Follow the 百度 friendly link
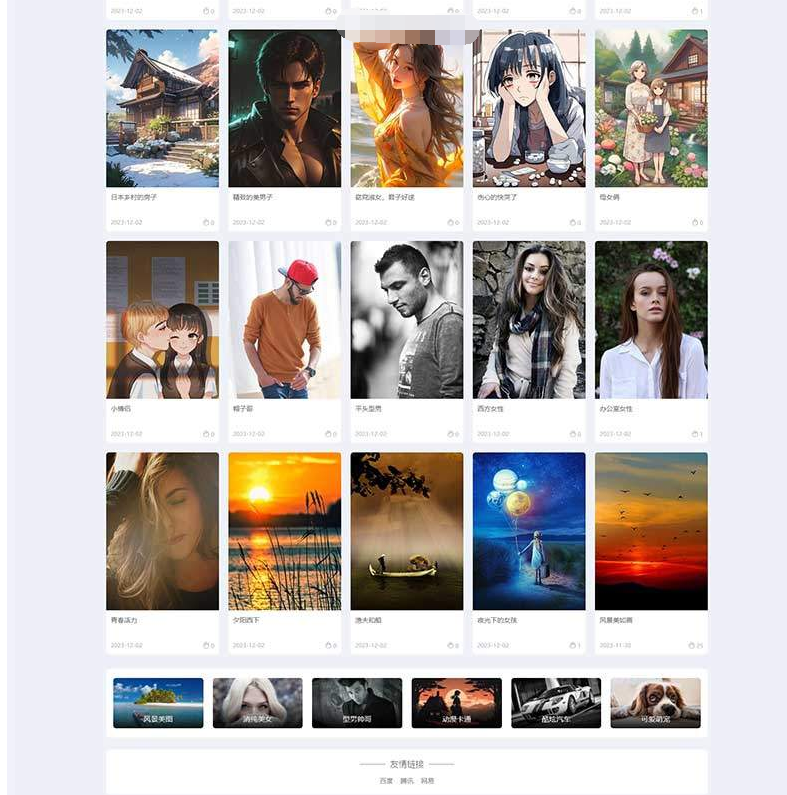The width and height of the screenshot is (787, 795). pos(386,781)
